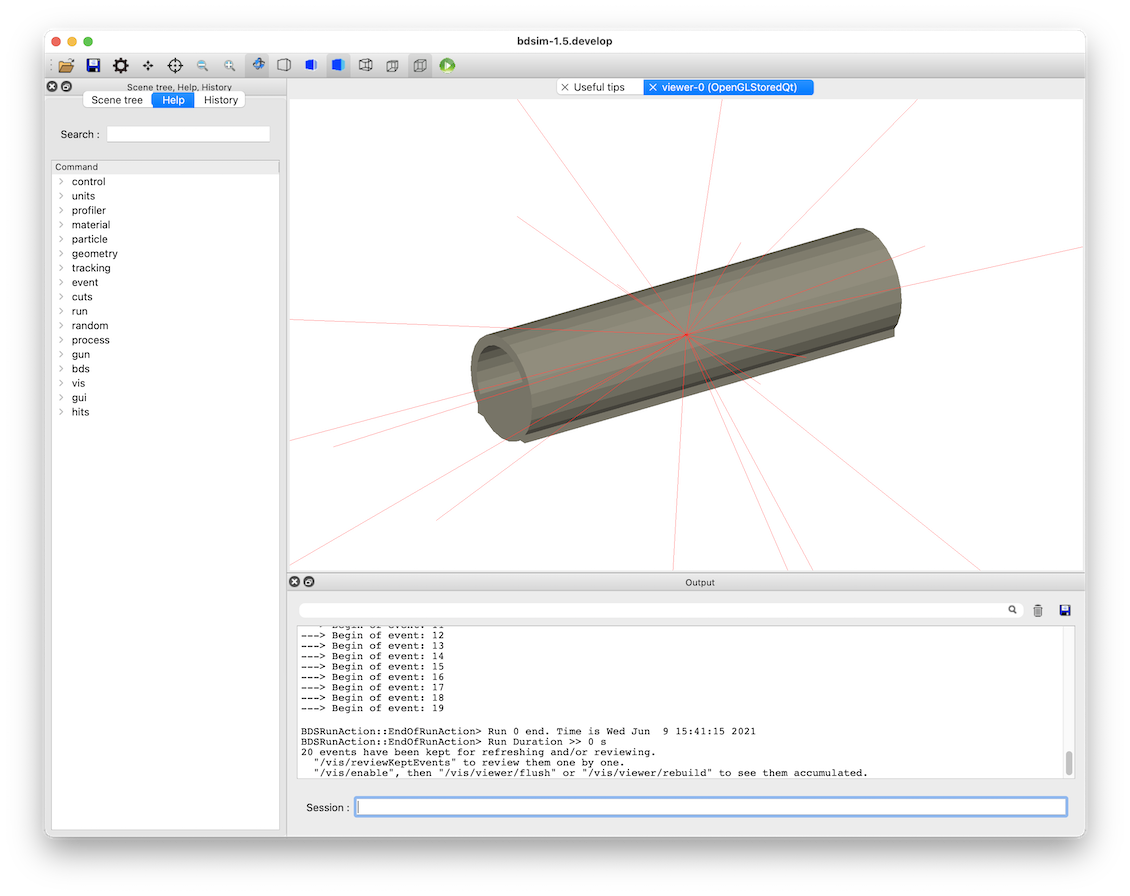Screen dimensions: 1130x896
Task: Select the crosshair pick tool
Action: pyautogui.click(x=175, y=66)
